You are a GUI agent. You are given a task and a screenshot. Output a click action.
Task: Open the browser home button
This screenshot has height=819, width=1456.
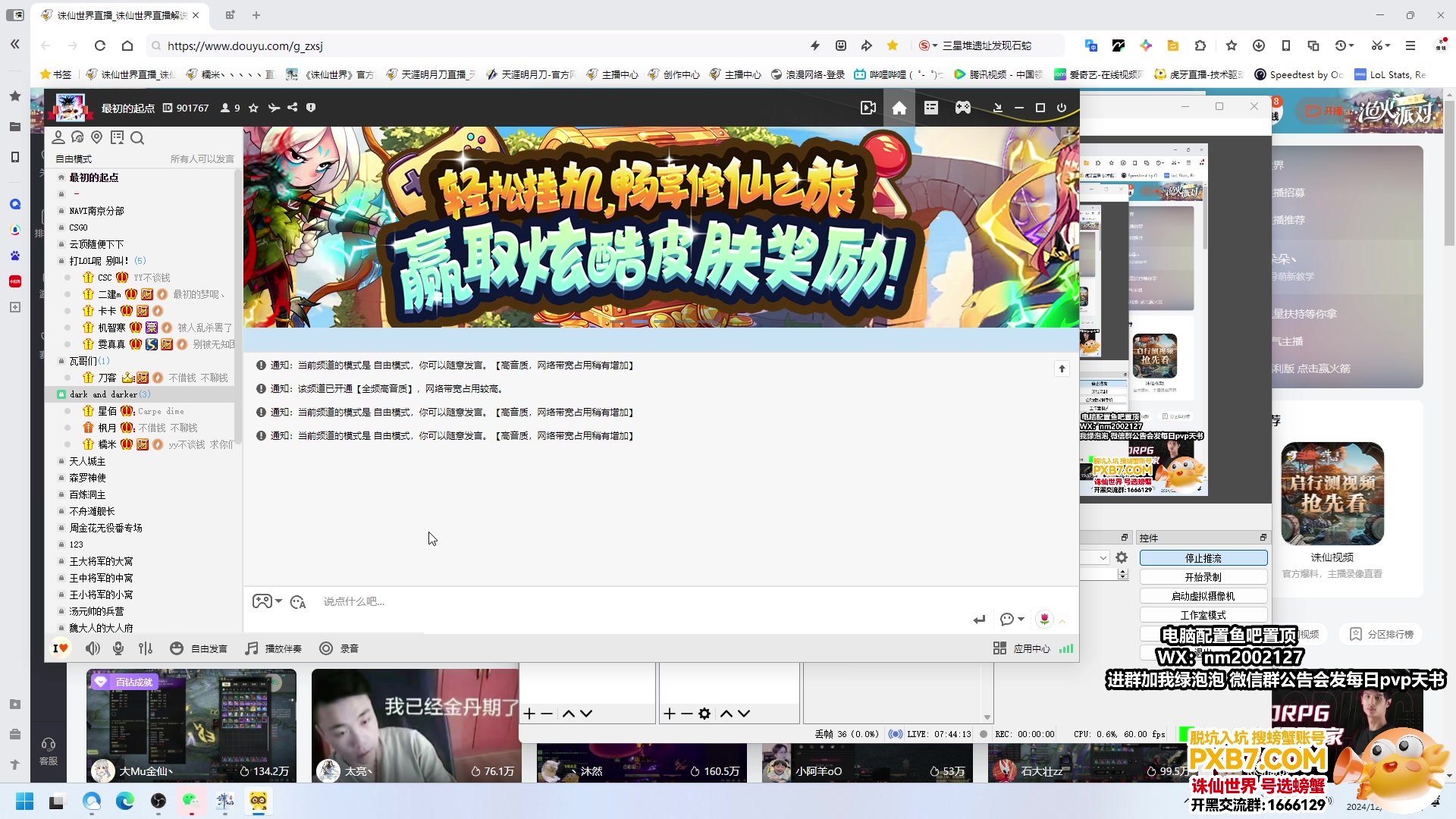coord(127,45)
